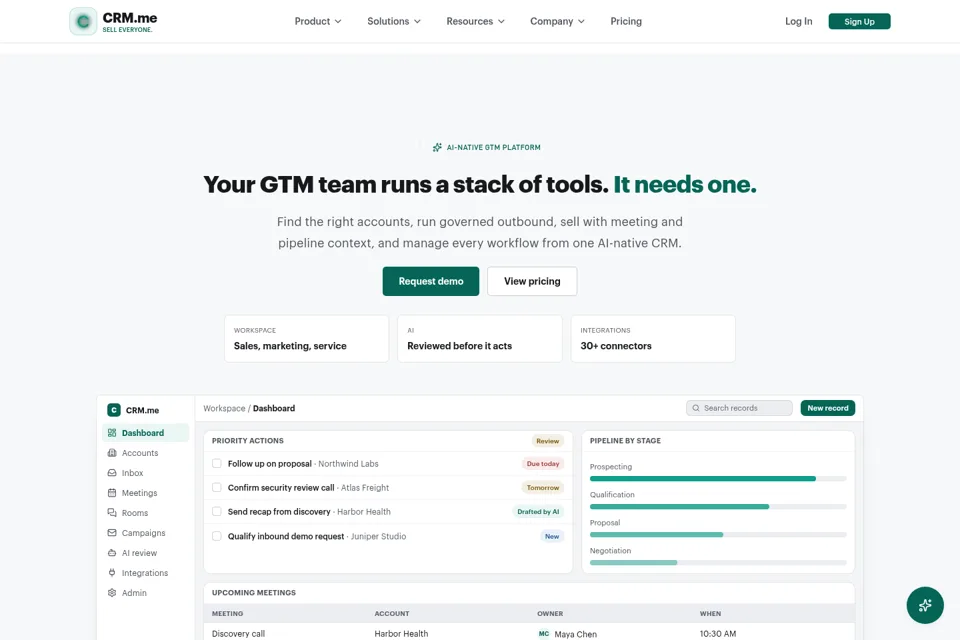This screenshot has width=960, height=640.
Task: Click the Inbox tray icon in sidebar
Action: pos(112,473)
